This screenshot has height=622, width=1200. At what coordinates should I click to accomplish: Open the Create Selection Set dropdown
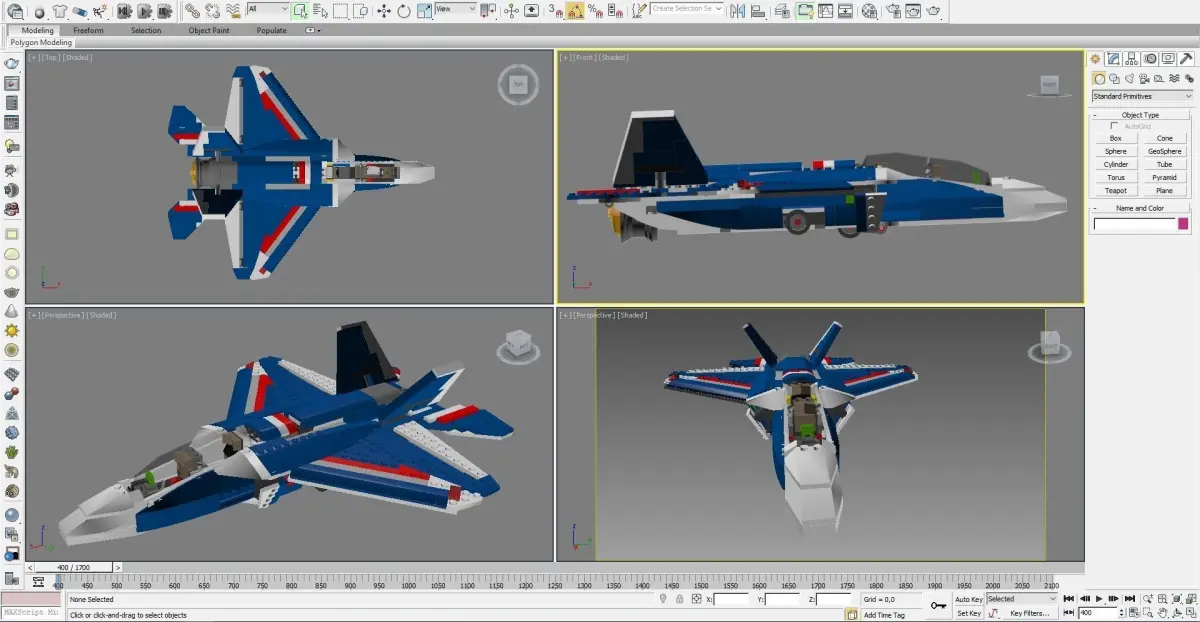point(686,9)
